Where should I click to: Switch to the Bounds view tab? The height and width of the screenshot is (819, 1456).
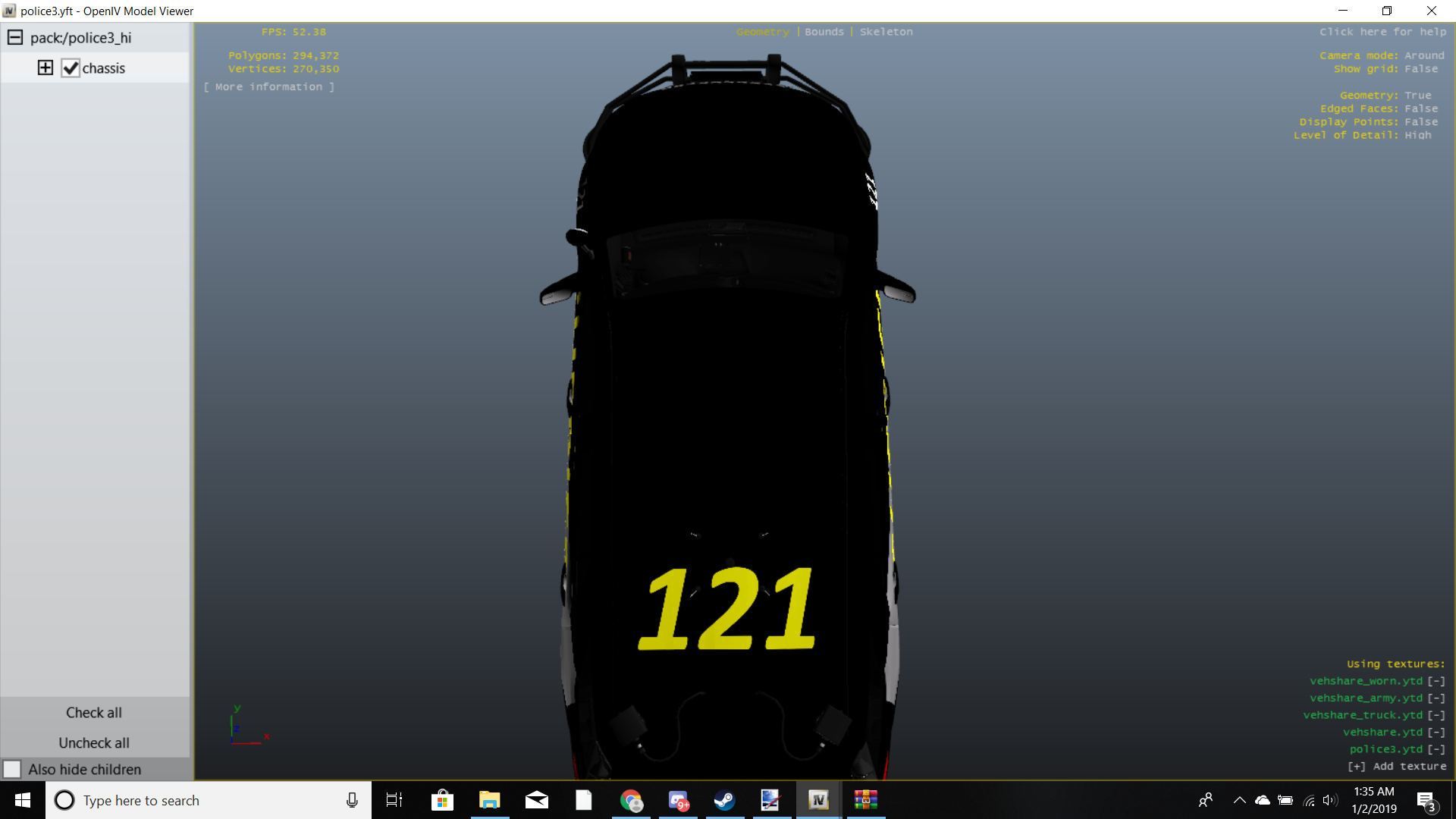point(824,32)
